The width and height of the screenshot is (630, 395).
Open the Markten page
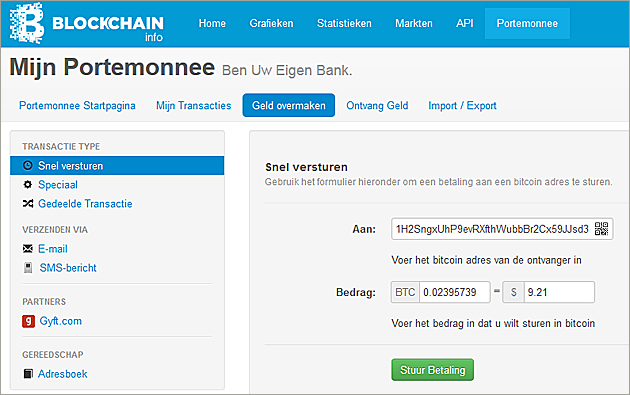(x=414, y=23)
